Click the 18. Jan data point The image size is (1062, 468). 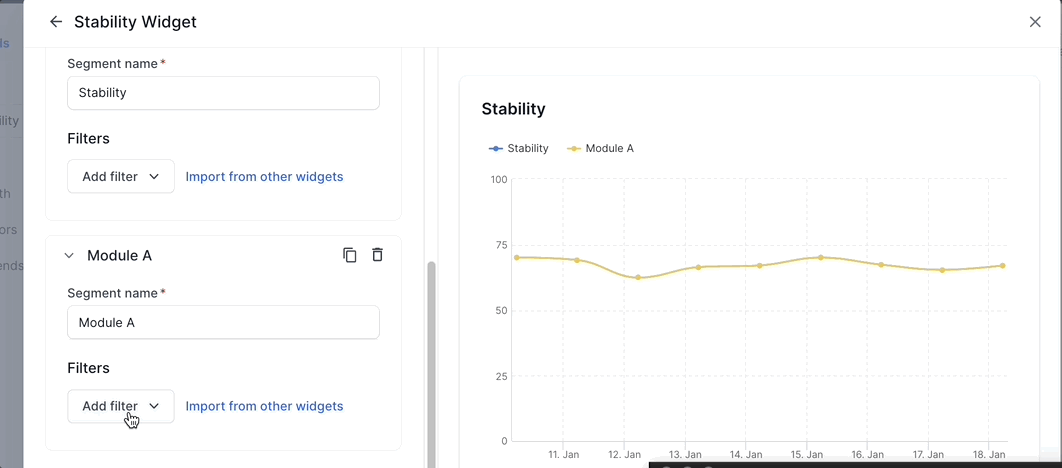tap(1002, 266)
